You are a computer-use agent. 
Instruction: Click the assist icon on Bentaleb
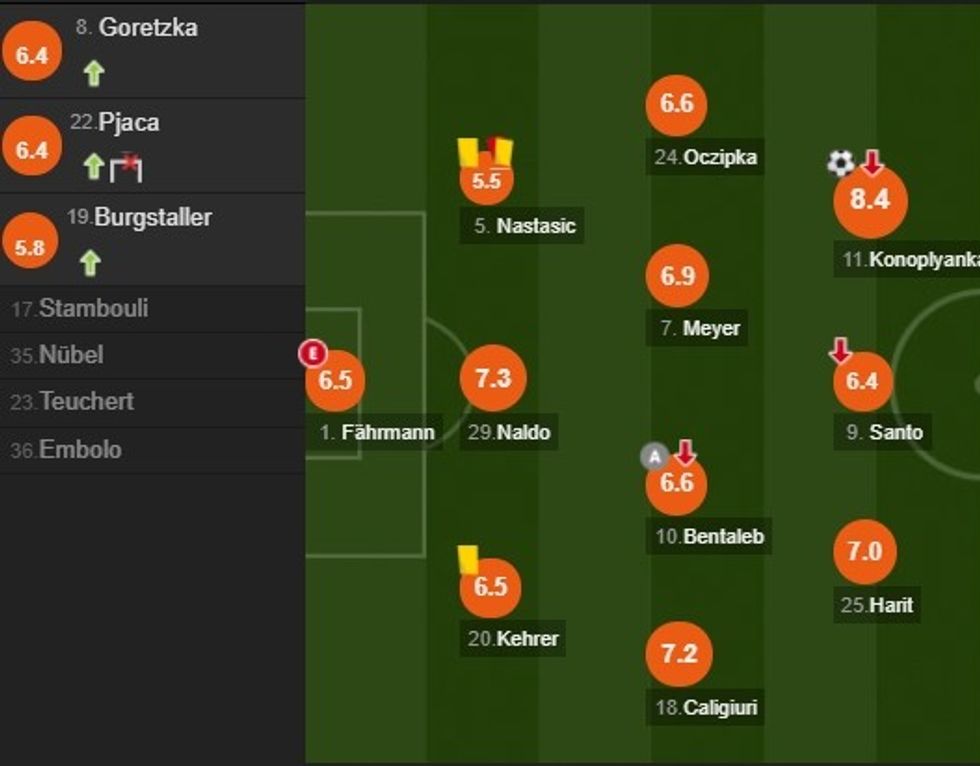653,458
